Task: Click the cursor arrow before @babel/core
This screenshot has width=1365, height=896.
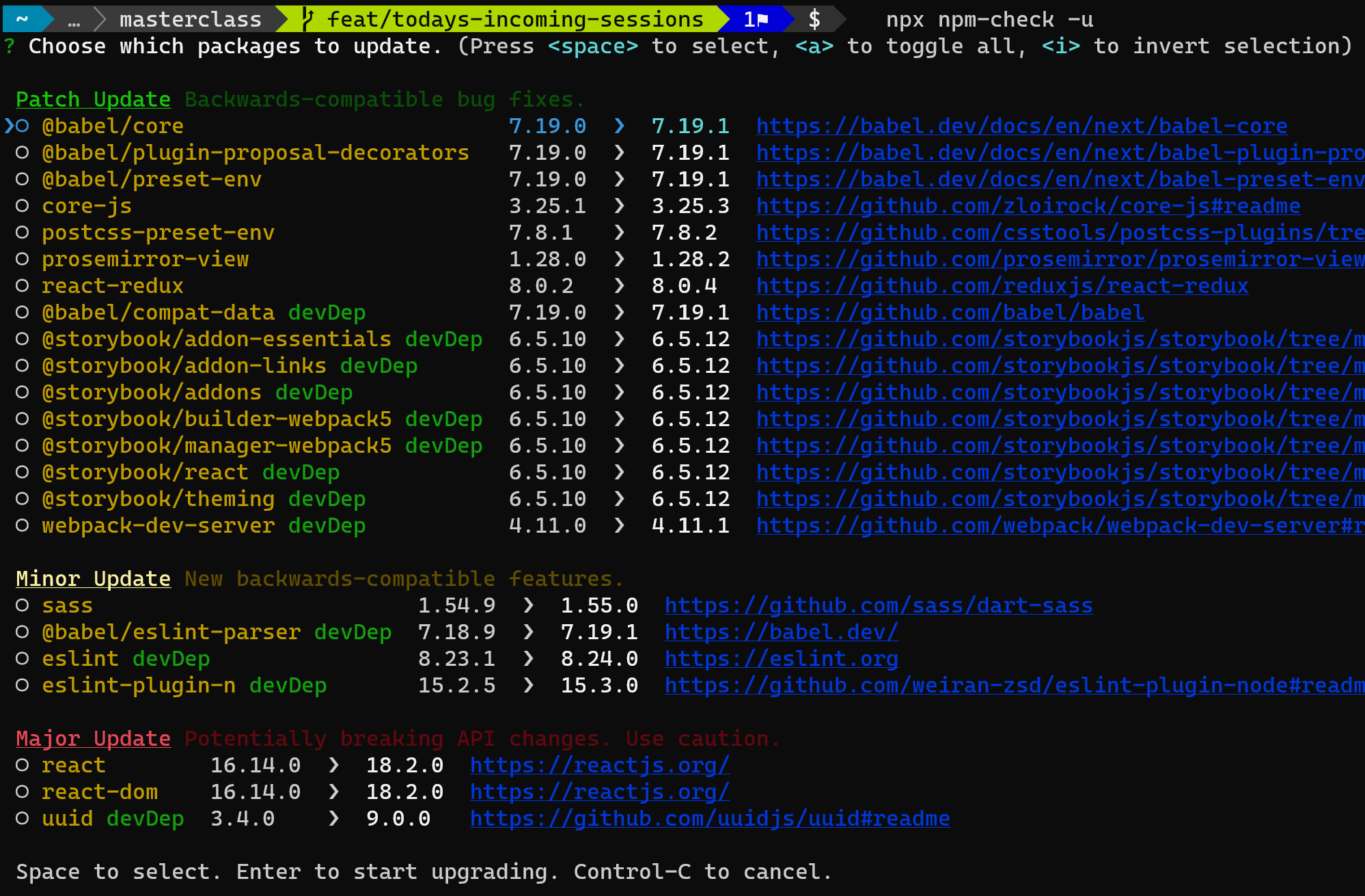Action: [8, 126]
